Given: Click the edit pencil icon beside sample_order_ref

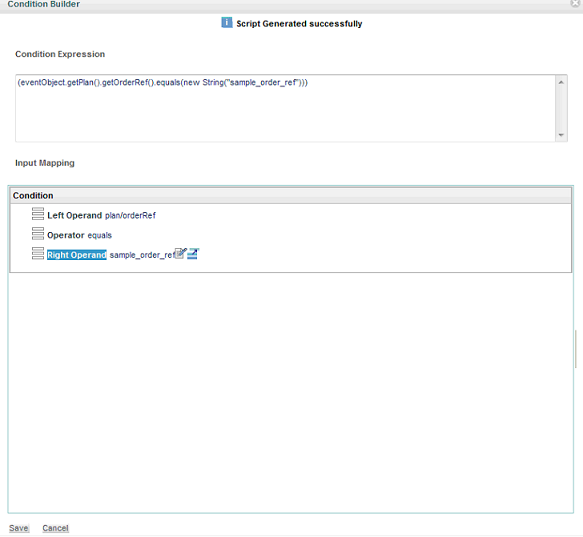Looking at the screenshot, I should click(x=180, y=253).
